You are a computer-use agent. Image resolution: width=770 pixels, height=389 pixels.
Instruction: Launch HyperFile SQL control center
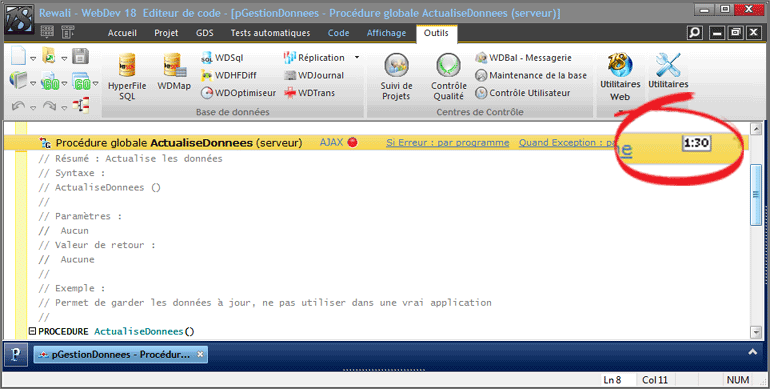127,77
